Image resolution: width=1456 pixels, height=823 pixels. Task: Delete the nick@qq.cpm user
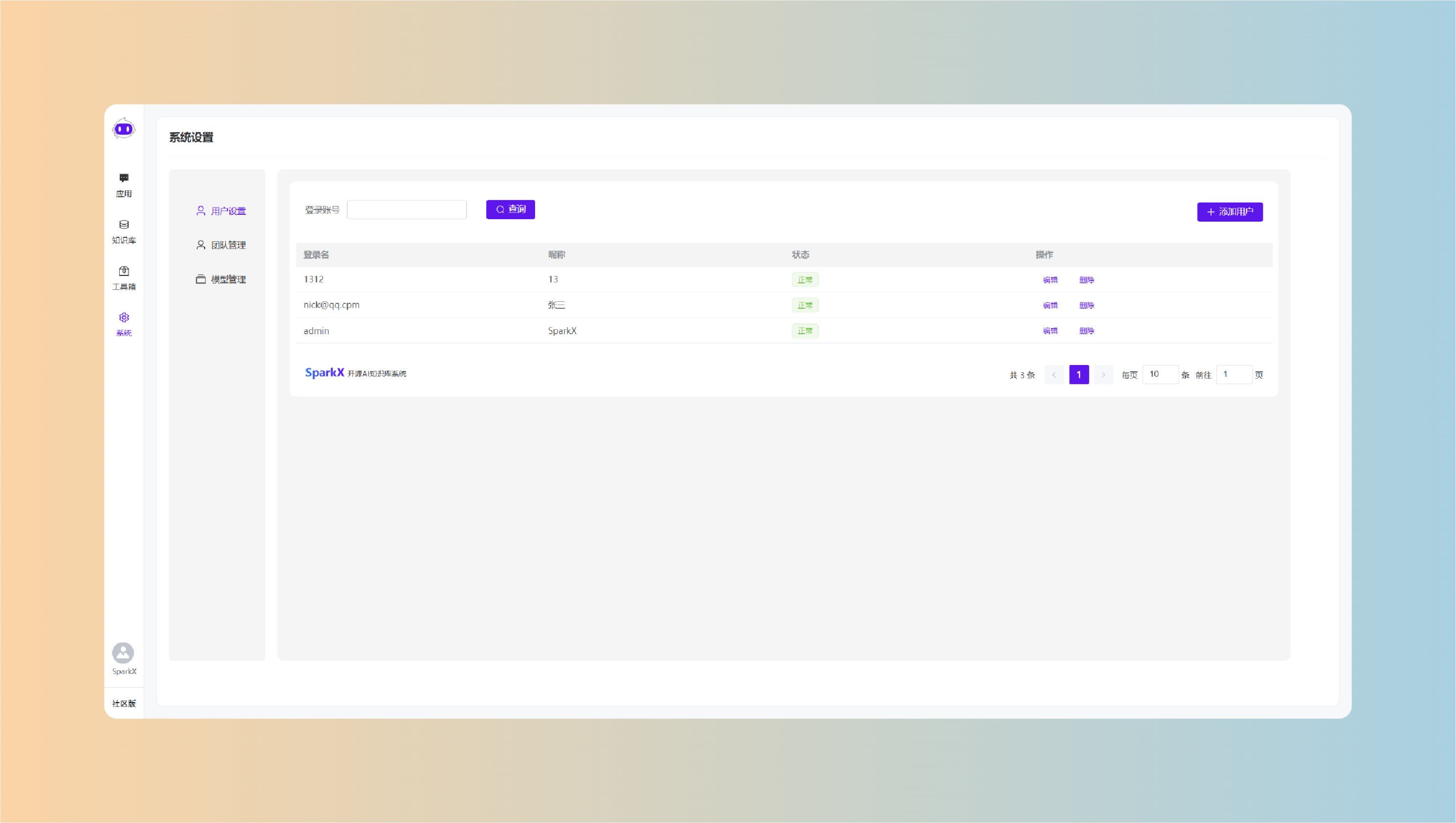tap(1086, 305)
